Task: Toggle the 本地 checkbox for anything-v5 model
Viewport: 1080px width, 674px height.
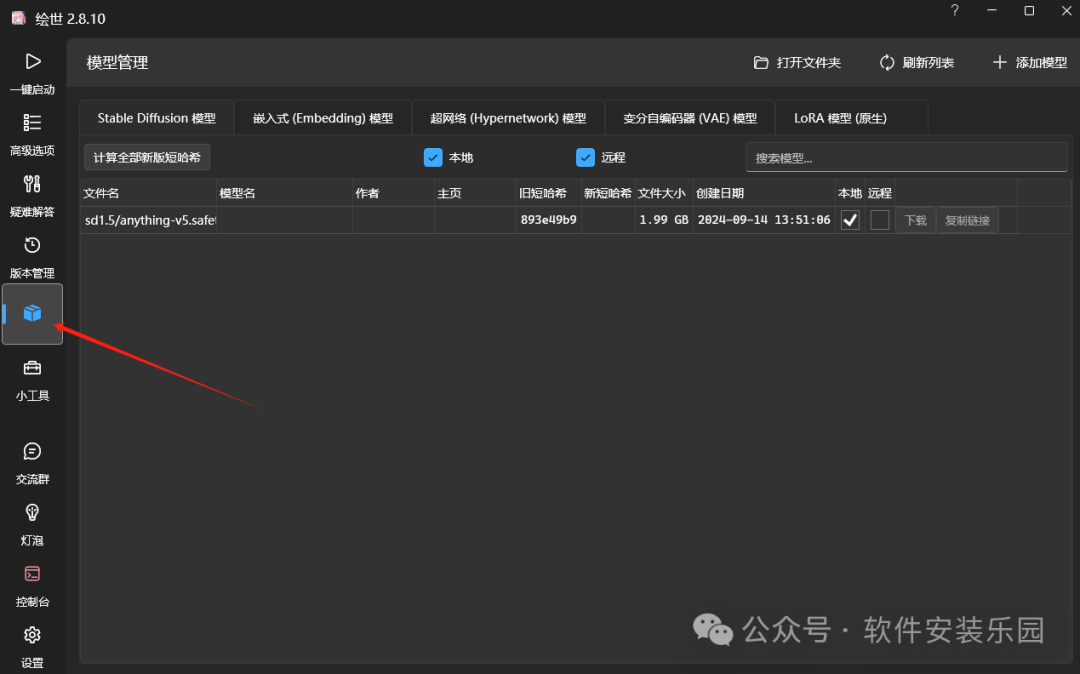Action: [x=849, y=219]
